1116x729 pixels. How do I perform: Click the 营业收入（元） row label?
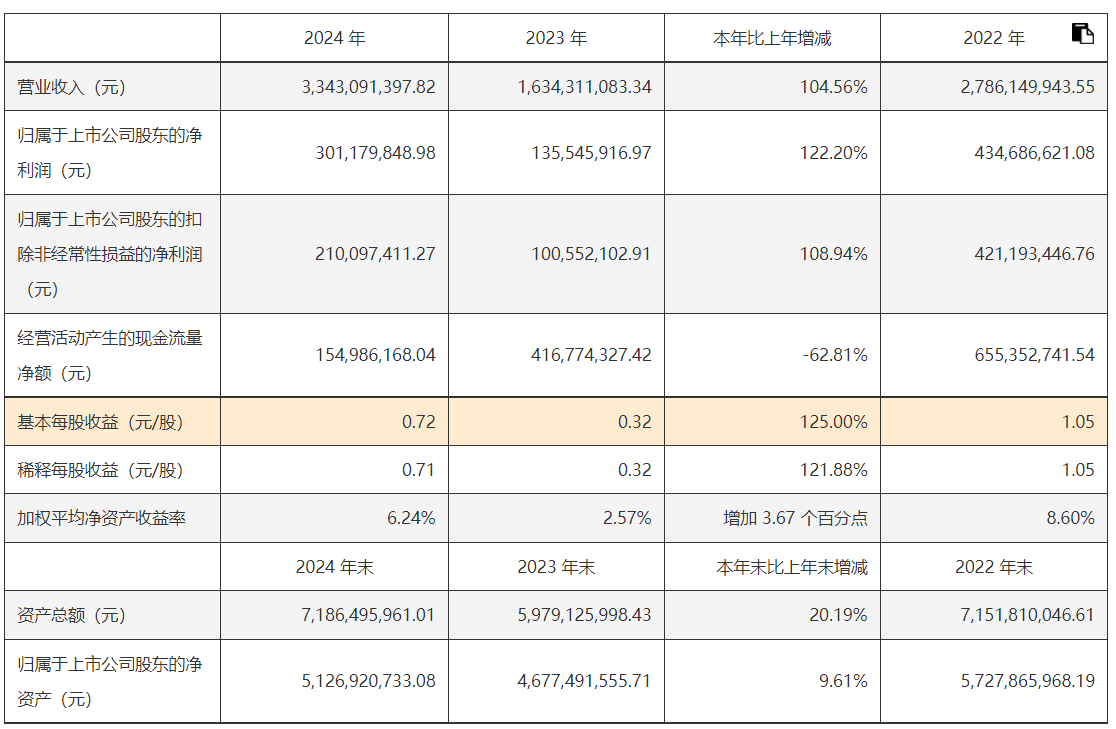pos(72,87)
